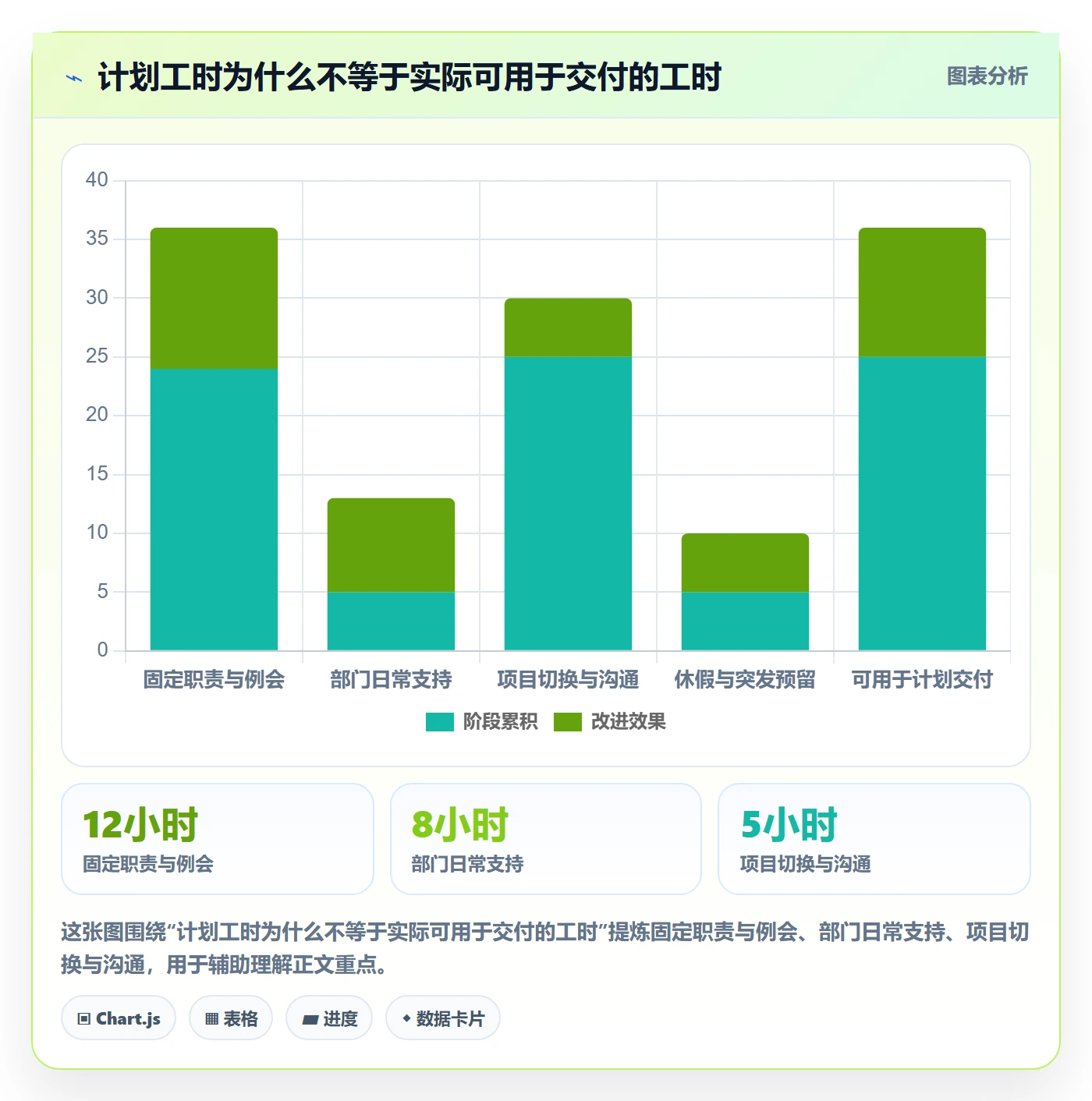Click the 改进效果 legend text
This screenshot has height=1101, width=1092.
coord(628,722)
